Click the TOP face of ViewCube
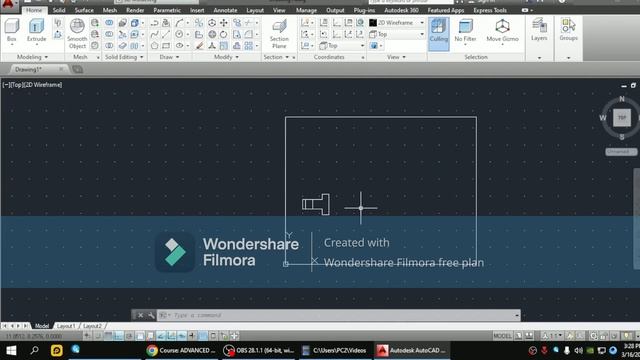The width and height of the screenshot is (640, 360). pyautogui.click(x=622, y=118)
